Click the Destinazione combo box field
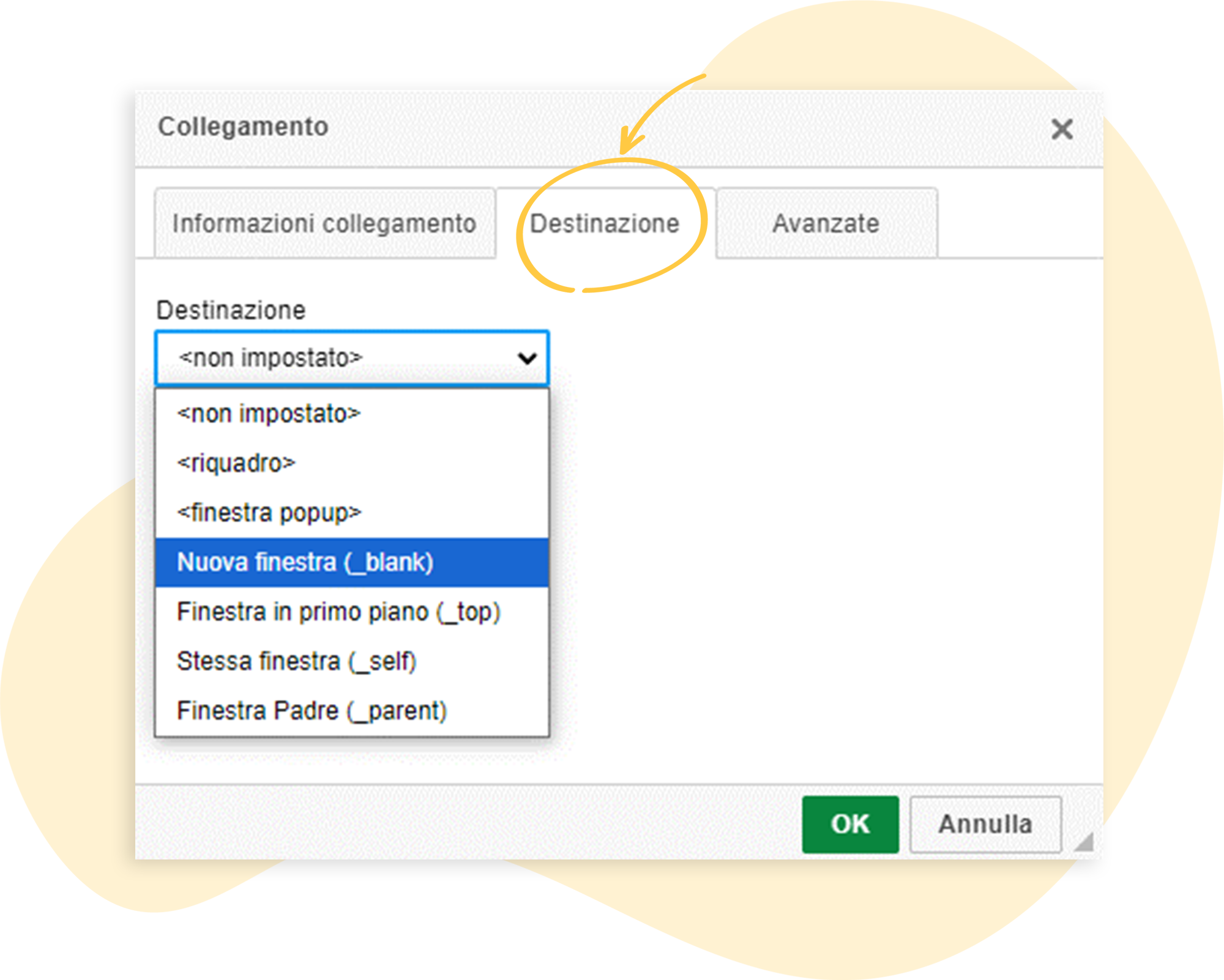This screenshot has width=1224, height=980. [x=343, y=358]
